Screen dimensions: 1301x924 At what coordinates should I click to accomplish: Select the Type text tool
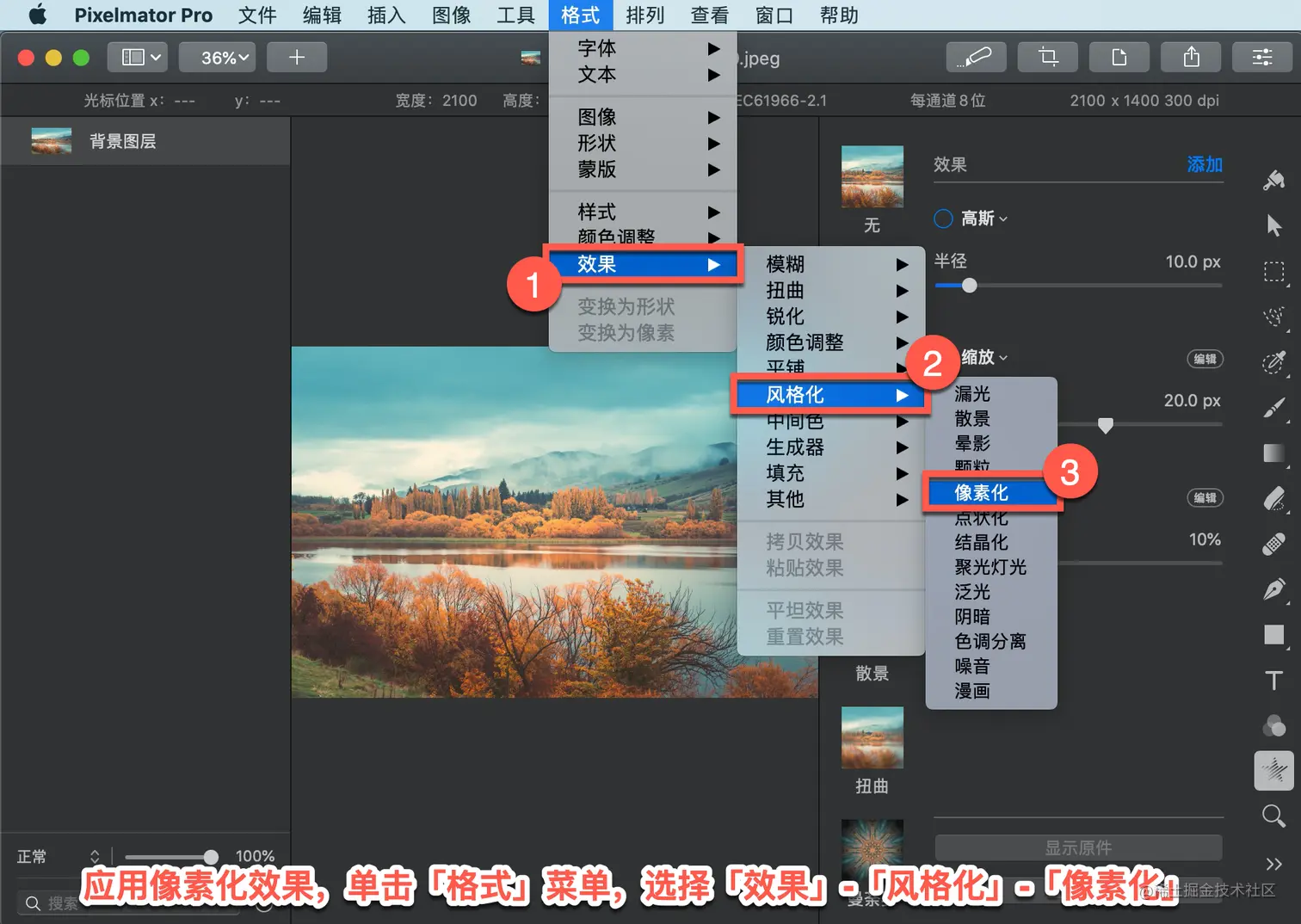coord(1274,681)
